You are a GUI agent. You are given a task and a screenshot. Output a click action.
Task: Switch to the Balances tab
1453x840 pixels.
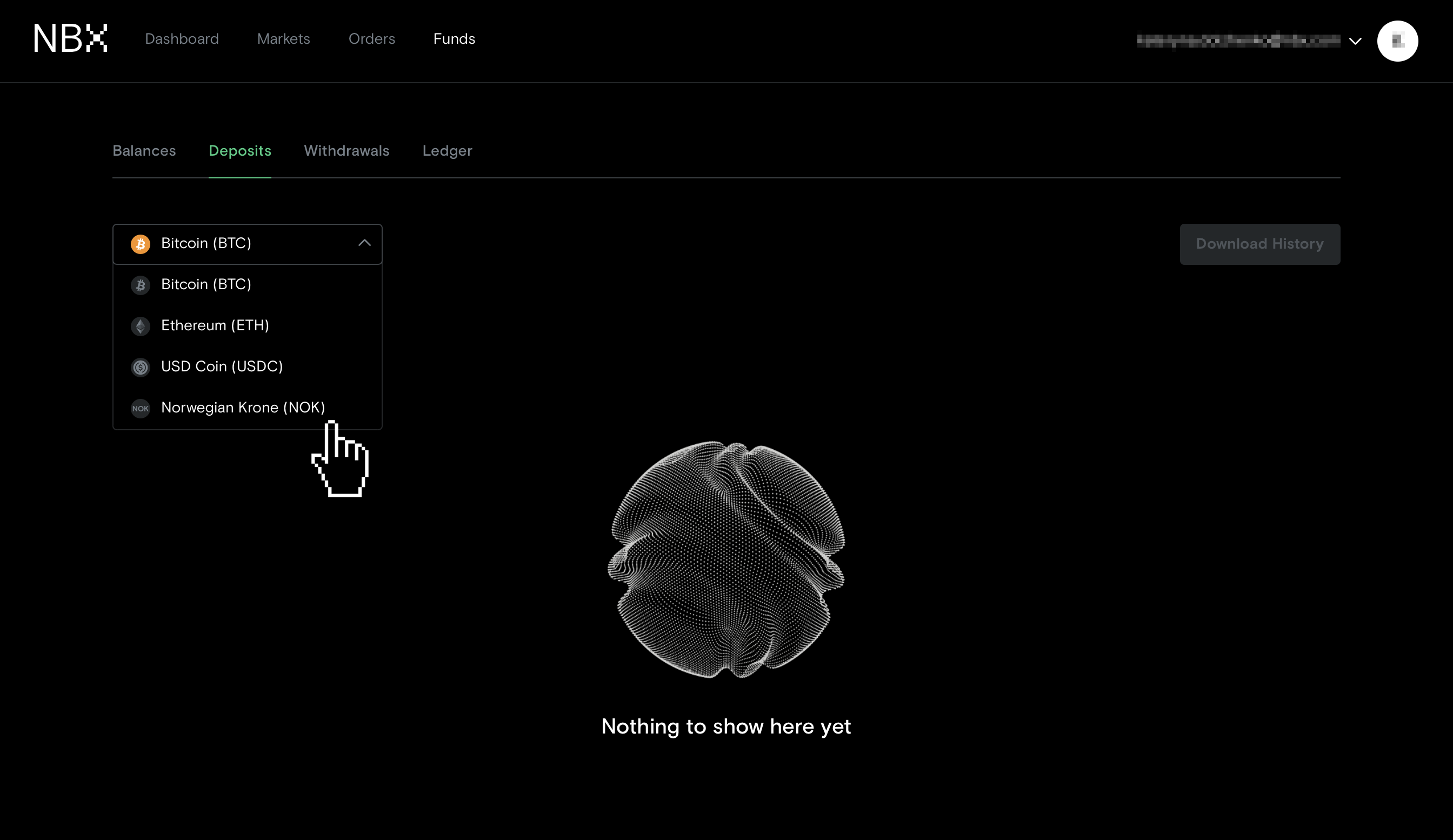click(x=144, y=151)
